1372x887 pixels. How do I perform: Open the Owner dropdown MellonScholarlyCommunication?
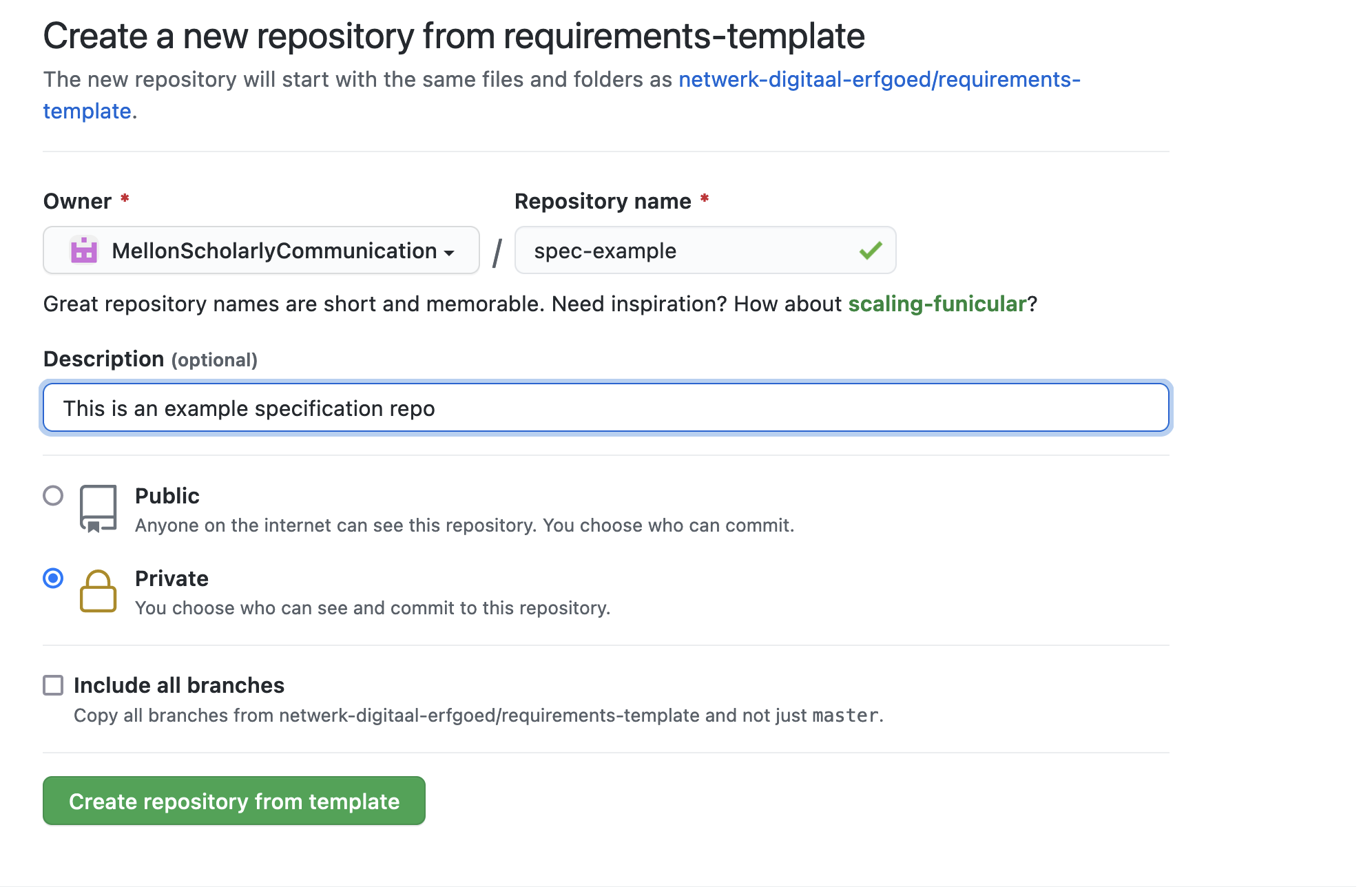coord(261,251)
